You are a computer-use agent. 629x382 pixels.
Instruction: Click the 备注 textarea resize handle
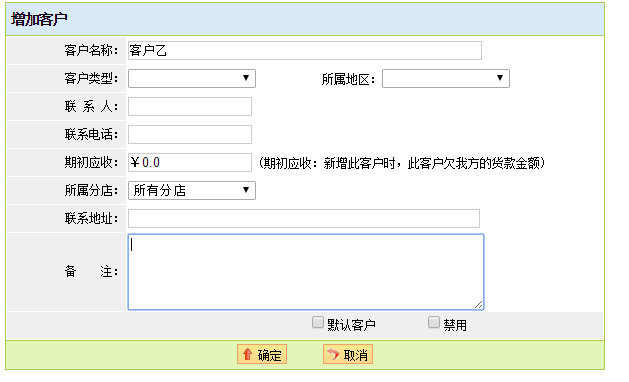point(479,305)
